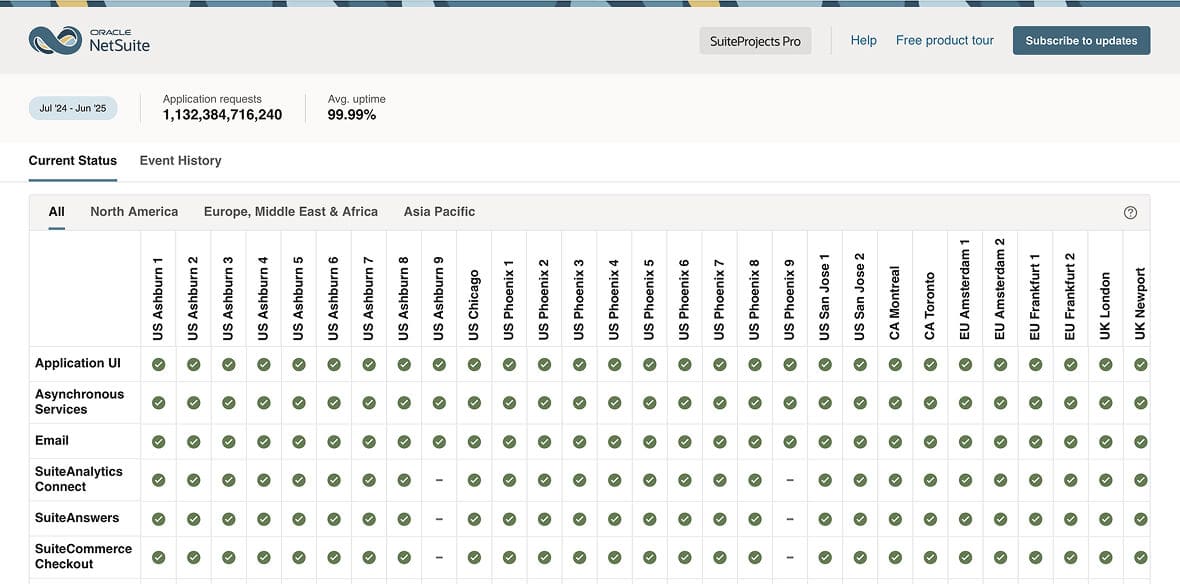Click the dash for SuiteAnswers US Ashburn 9
Image resolution: width=1180 pixels, height=584 pixels.
click(439, 519)
